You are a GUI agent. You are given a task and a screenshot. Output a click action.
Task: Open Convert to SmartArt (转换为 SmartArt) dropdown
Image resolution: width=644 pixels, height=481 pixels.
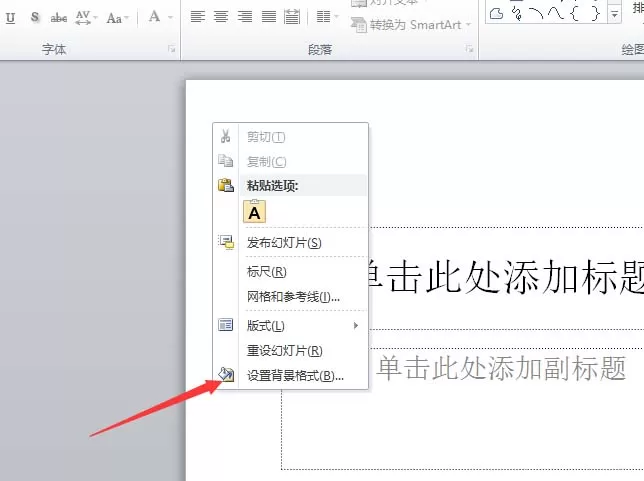411,25
